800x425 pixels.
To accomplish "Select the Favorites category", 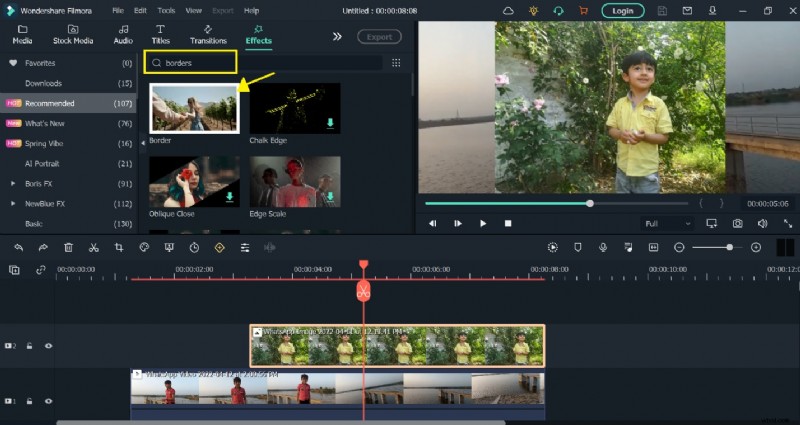I will [68, 63].
